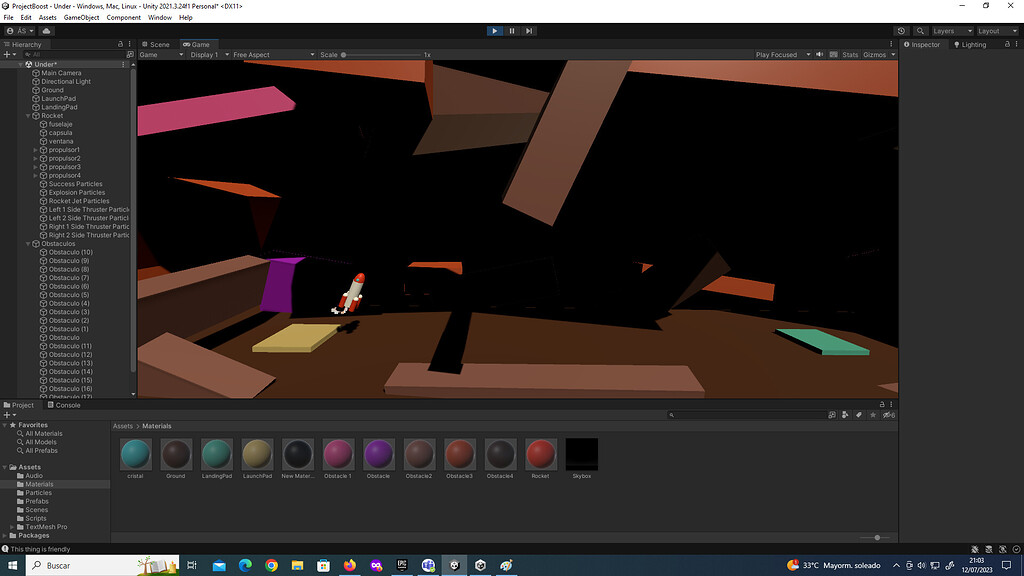
Task: Click the Gizmos button in Game view
Action: (873, 55)
